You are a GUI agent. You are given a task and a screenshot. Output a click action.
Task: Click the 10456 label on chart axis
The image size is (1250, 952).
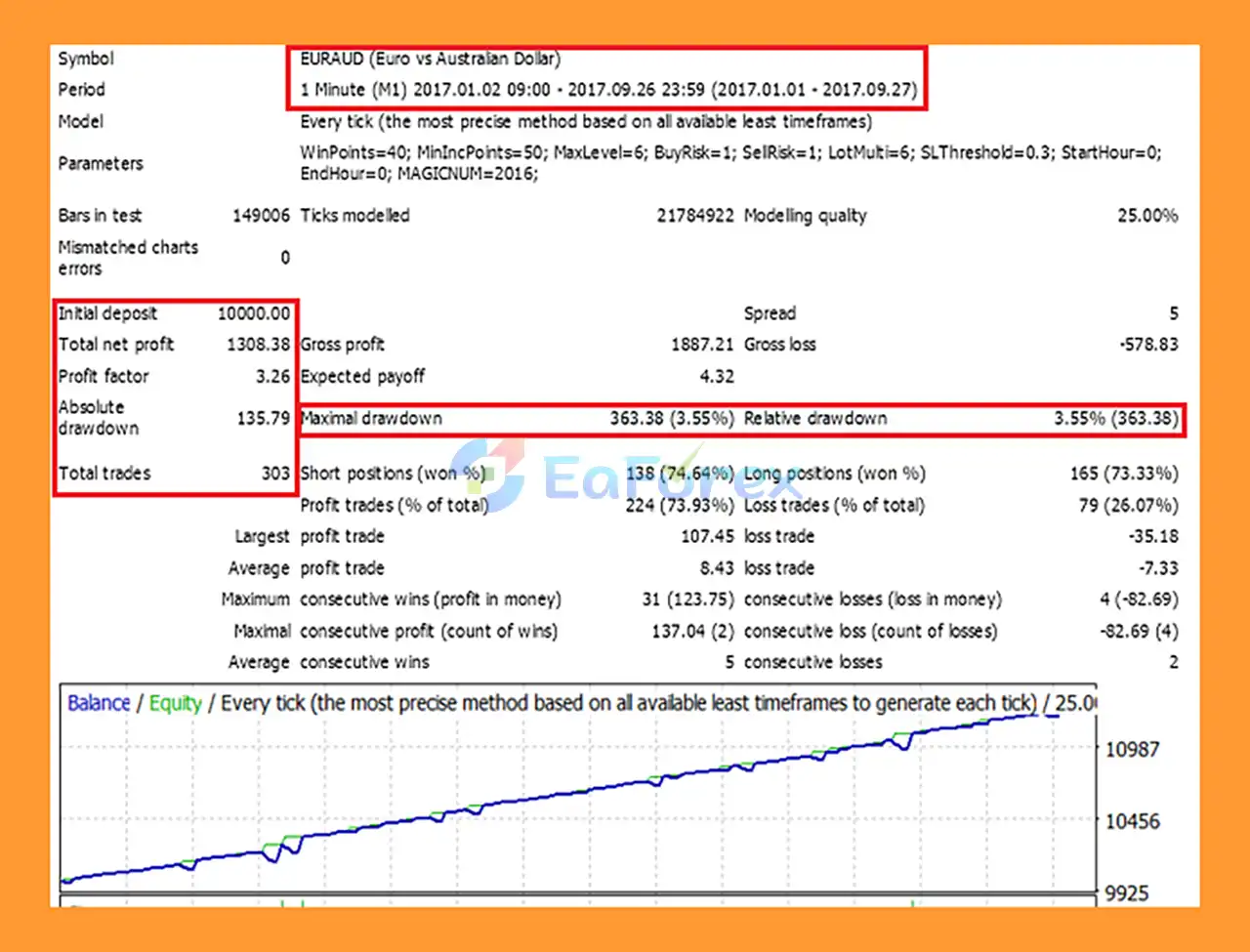(x=1132, y=821)
